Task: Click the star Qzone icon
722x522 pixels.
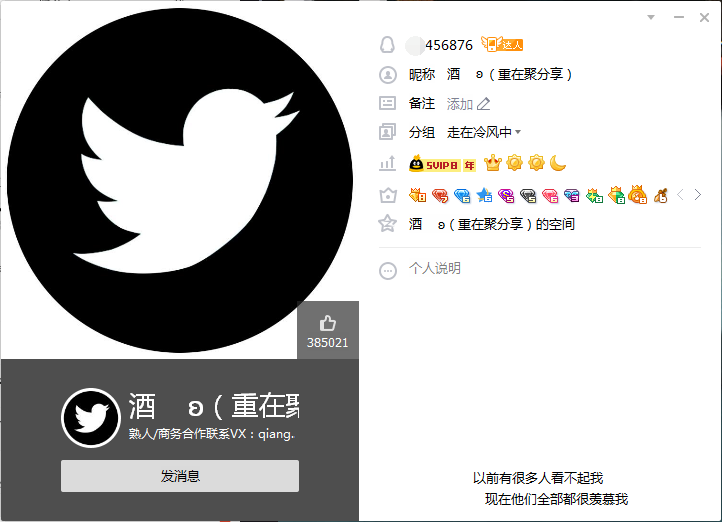Action: [387, 224]
